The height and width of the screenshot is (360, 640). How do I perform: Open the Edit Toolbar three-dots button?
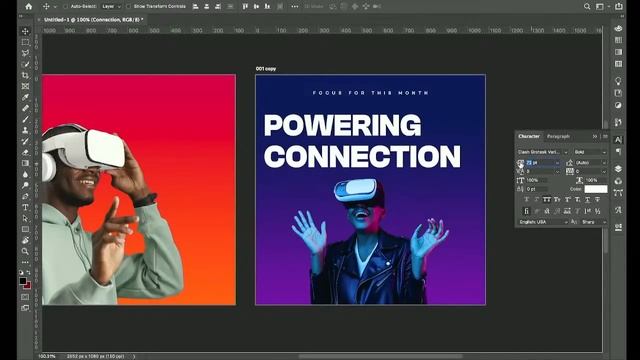(25, 262)
